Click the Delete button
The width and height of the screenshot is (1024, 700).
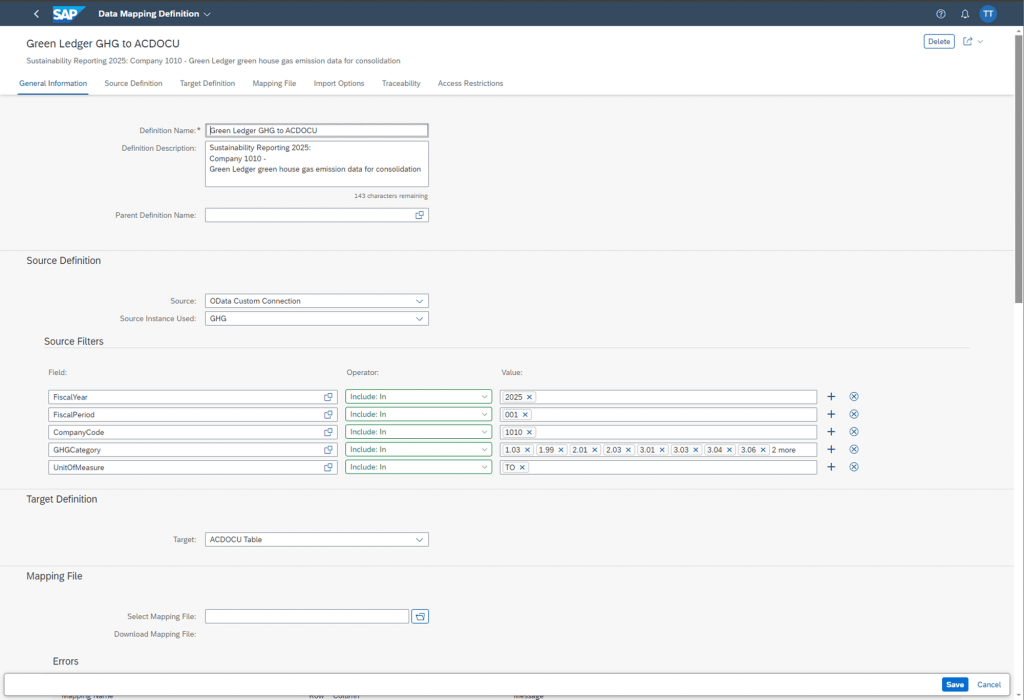point(939,41)
